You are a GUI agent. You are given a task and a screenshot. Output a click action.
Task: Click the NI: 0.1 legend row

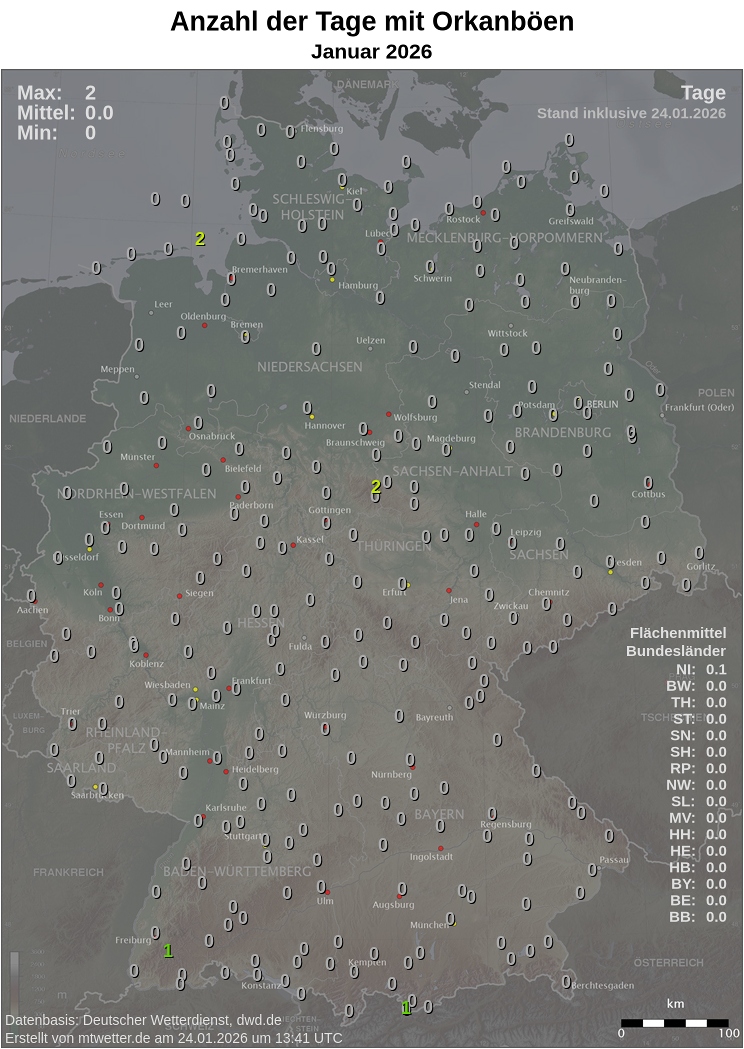point(700,669)
